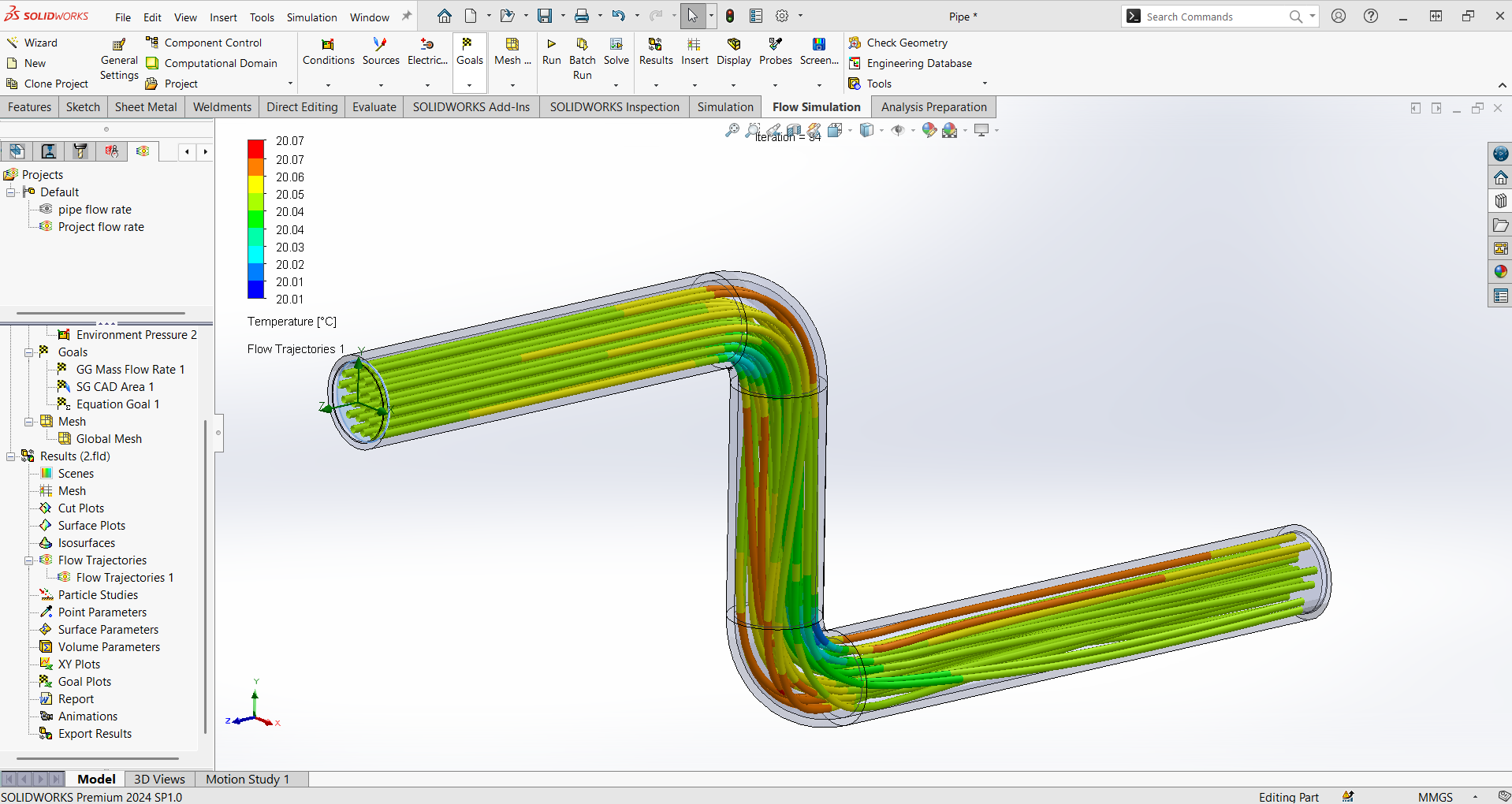The width and height of the screenshot is (1512, 804).
Task: Switch to the Sketch tab
Action: point(83,107)
